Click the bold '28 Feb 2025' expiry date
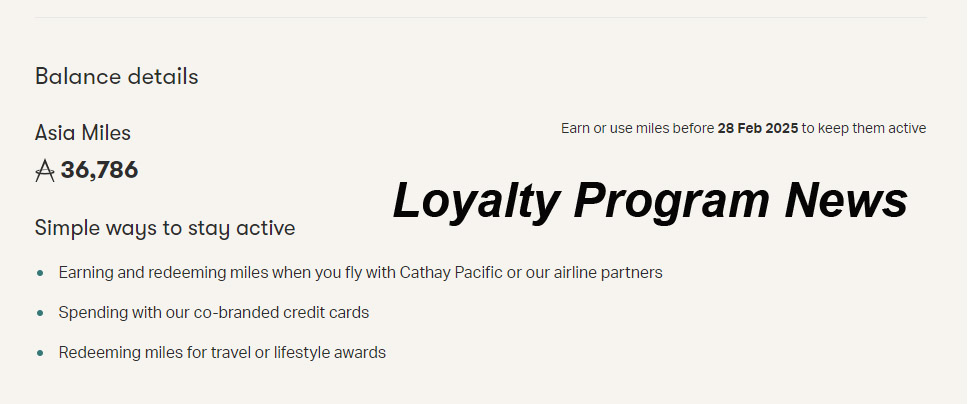 (757, 128)
